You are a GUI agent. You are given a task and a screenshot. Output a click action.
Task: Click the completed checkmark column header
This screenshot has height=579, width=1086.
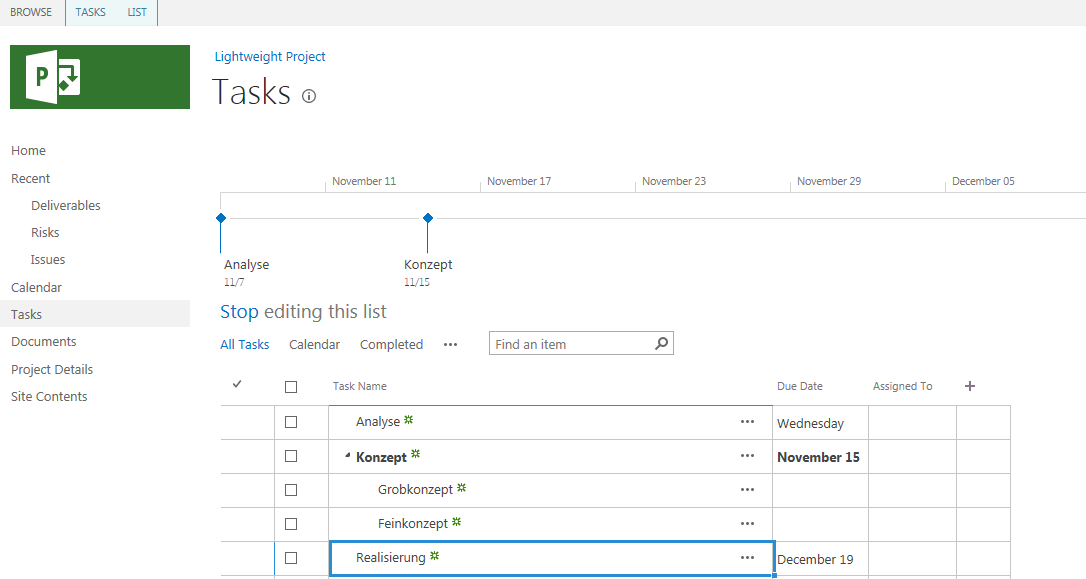(x=237, y=384)
